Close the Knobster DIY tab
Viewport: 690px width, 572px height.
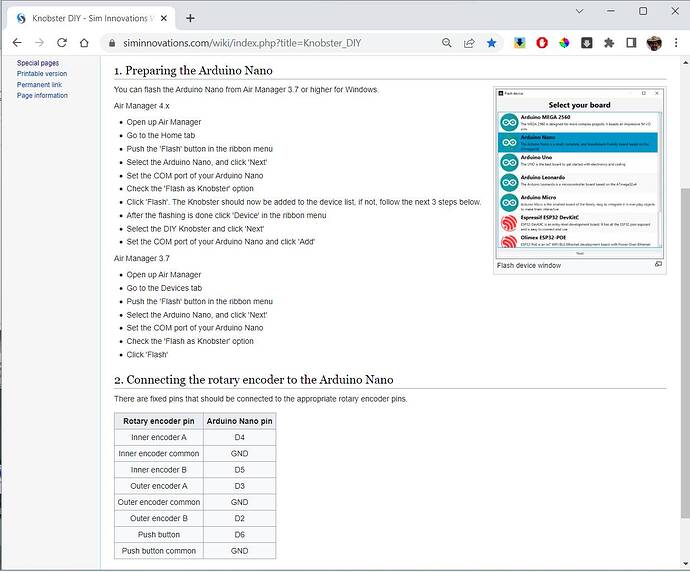[164, 18]
